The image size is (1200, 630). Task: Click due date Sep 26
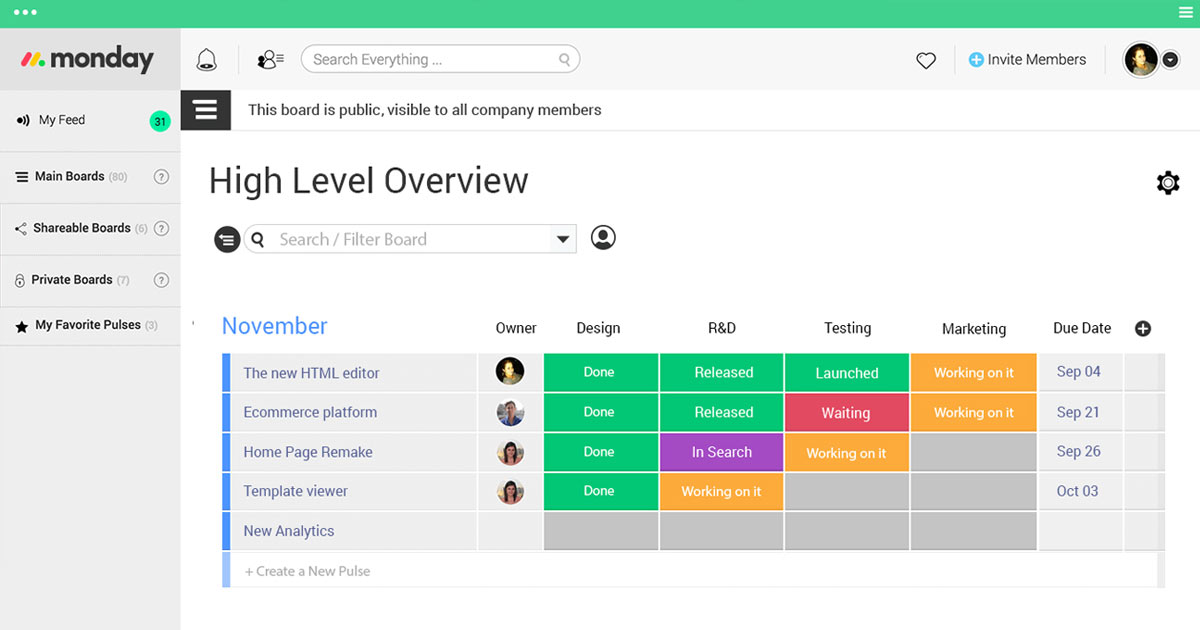[x=1079, y=452]
